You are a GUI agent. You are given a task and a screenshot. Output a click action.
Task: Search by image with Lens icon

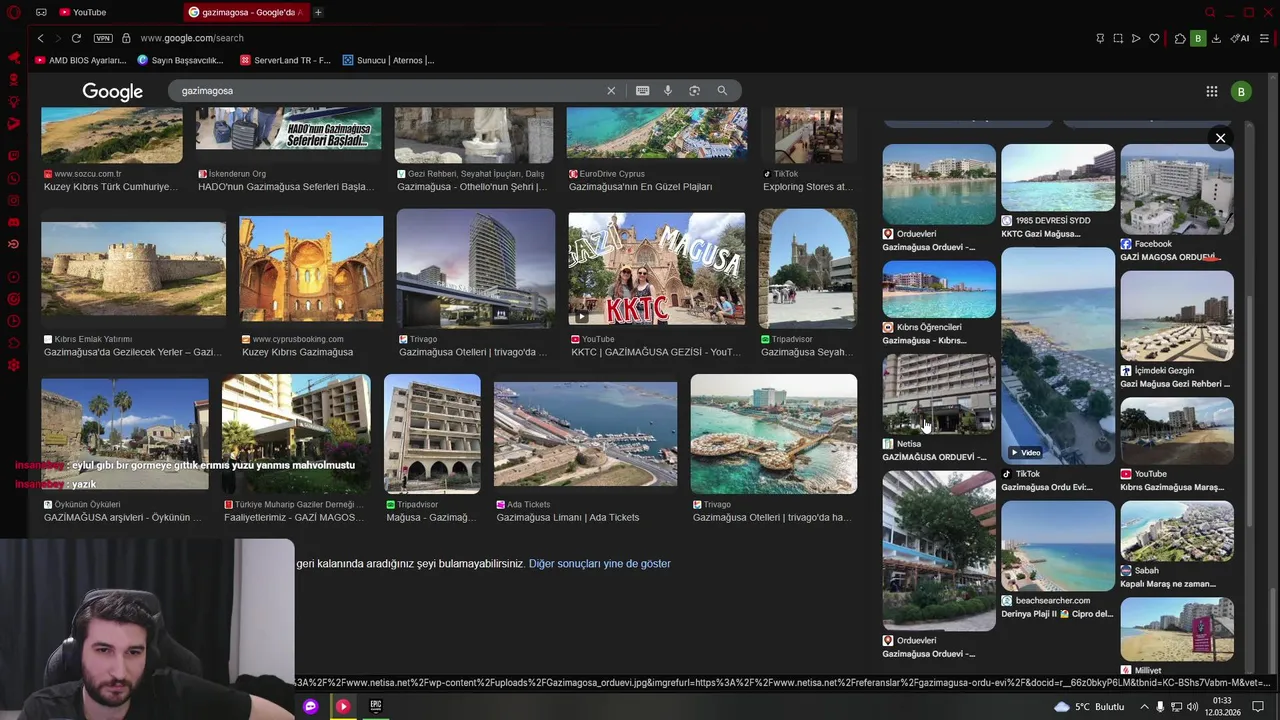pyautogui.click(x=694, y=90)
